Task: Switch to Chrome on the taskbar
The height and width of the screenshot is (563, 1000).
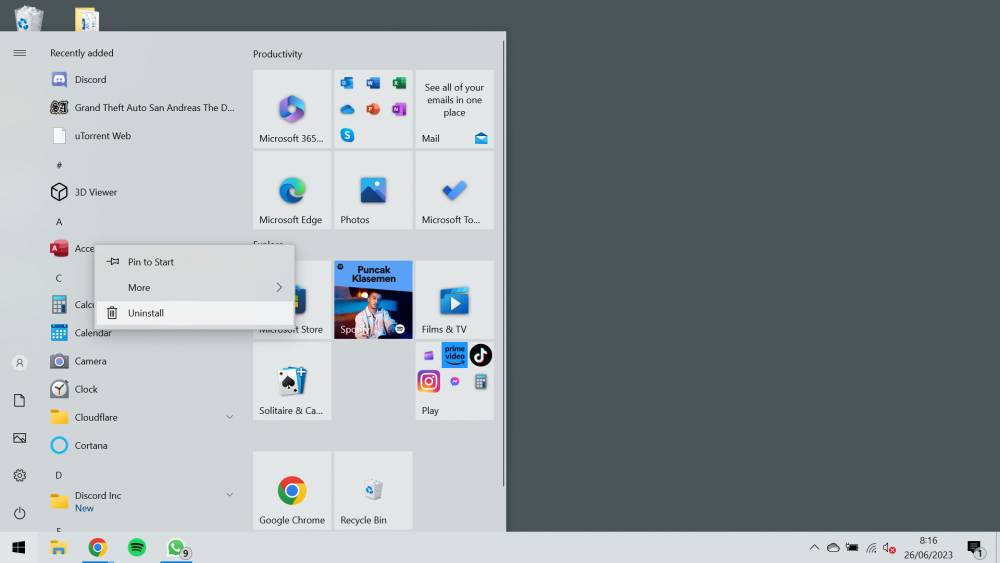Action: point(98,548)
